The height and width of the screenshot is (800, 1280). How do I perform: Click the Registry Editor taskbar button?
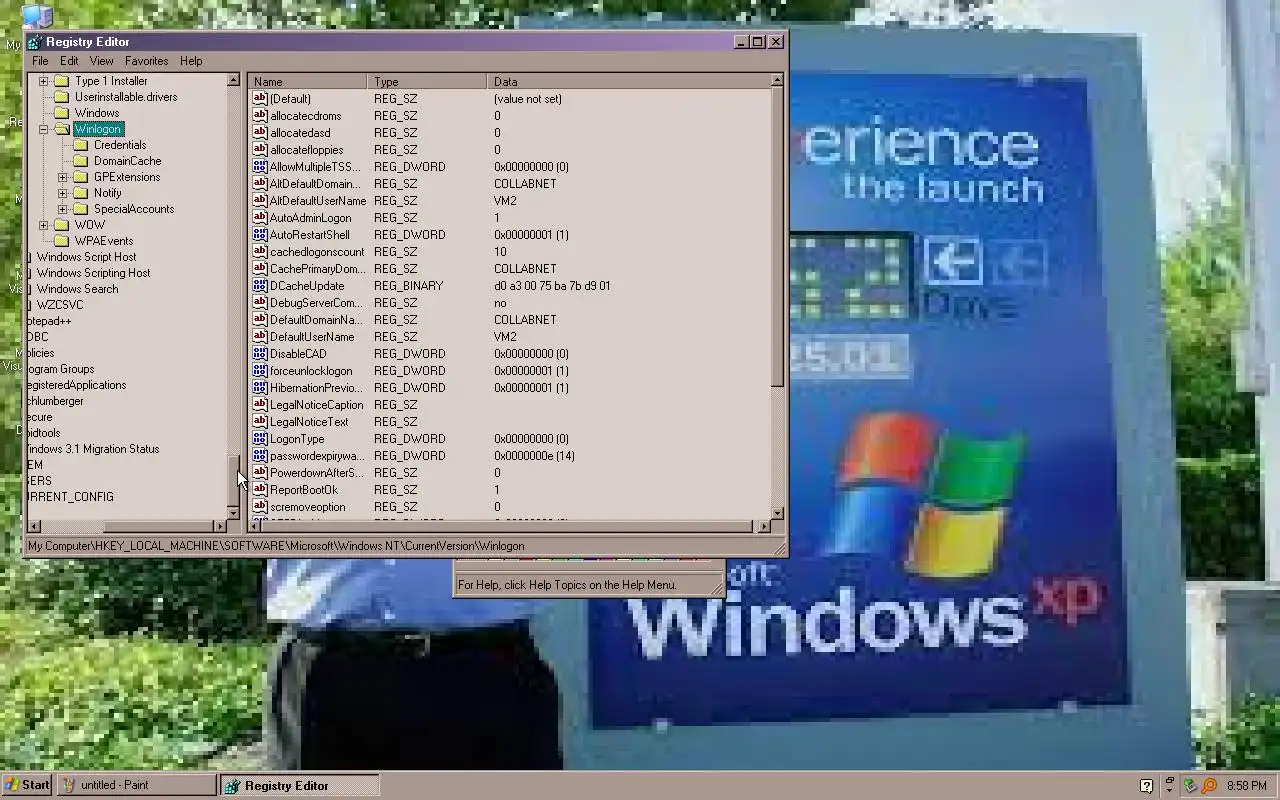[299, 785]
